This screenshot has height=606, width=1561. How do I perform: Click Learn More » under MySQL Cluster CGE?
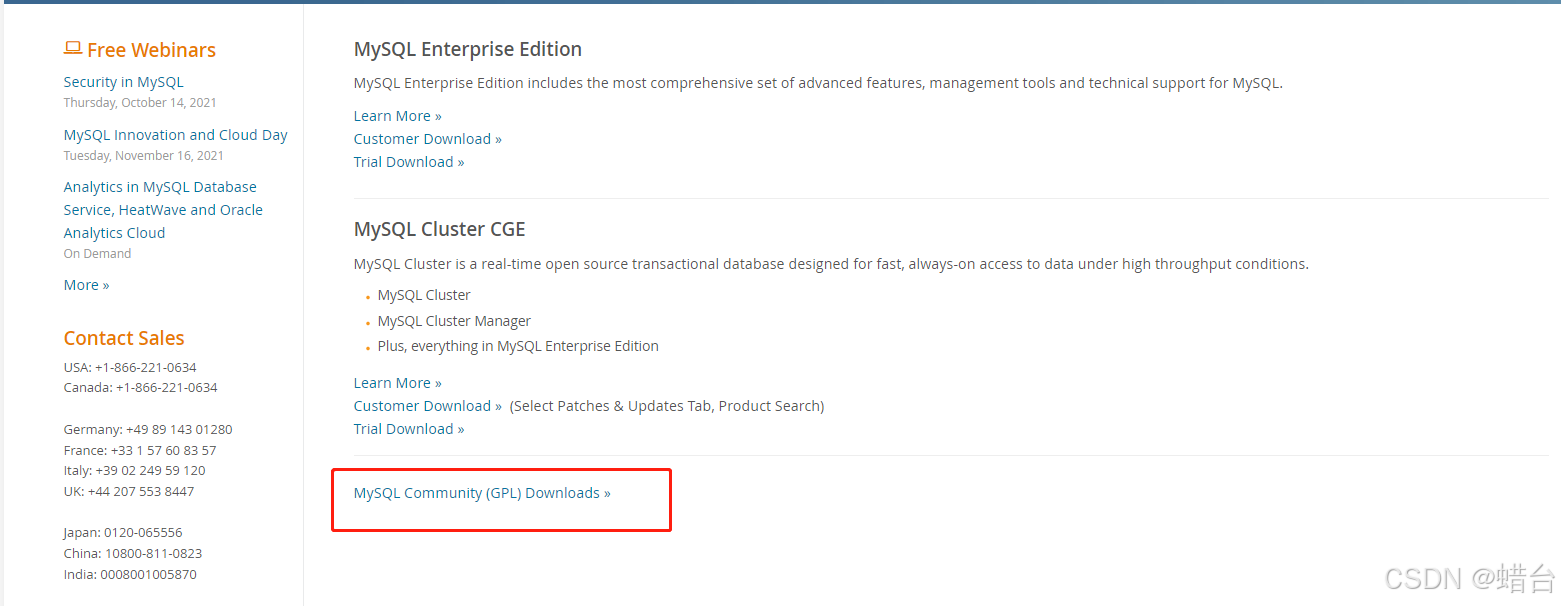point(397,383)
